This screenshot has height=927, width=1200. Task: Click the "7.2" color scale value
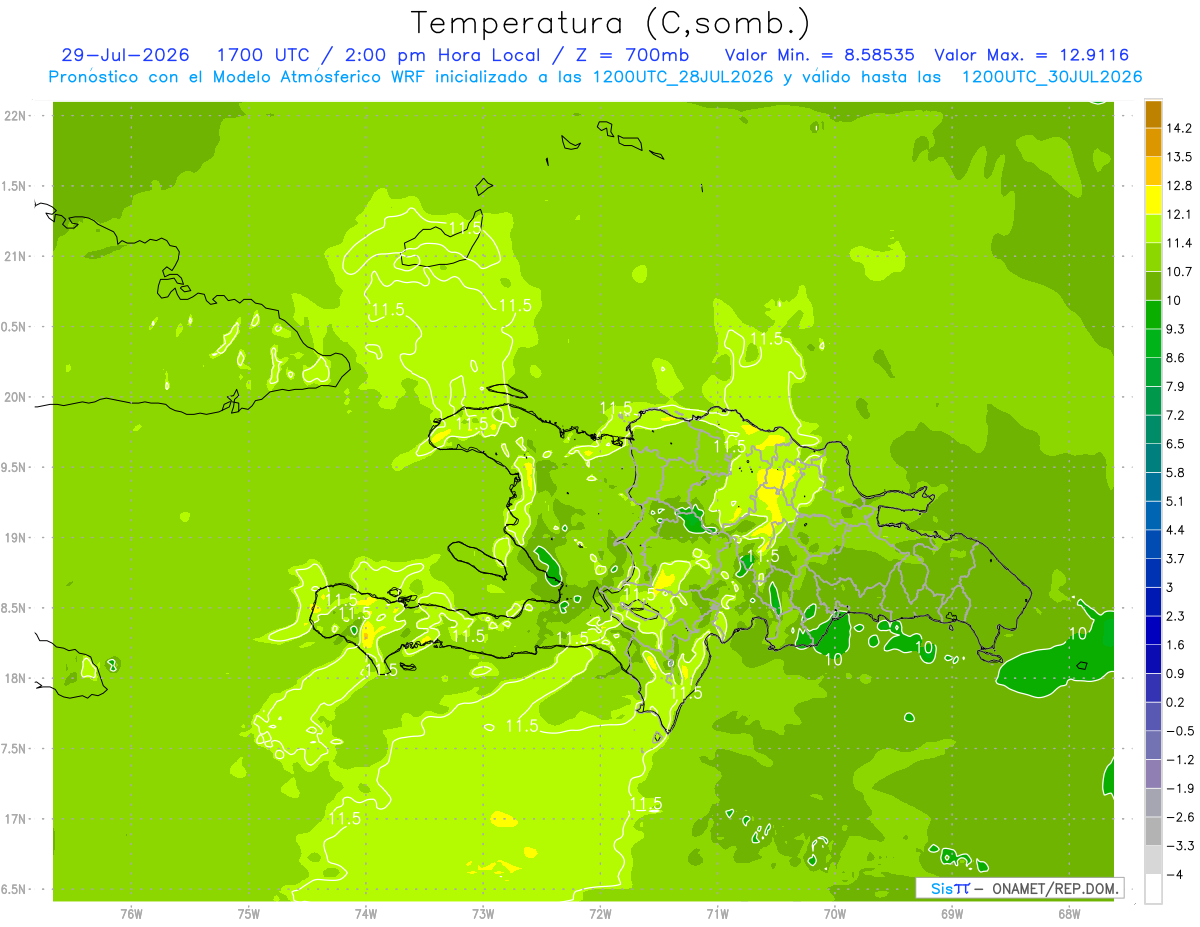pyautogui.click(x=1177, y=415)
